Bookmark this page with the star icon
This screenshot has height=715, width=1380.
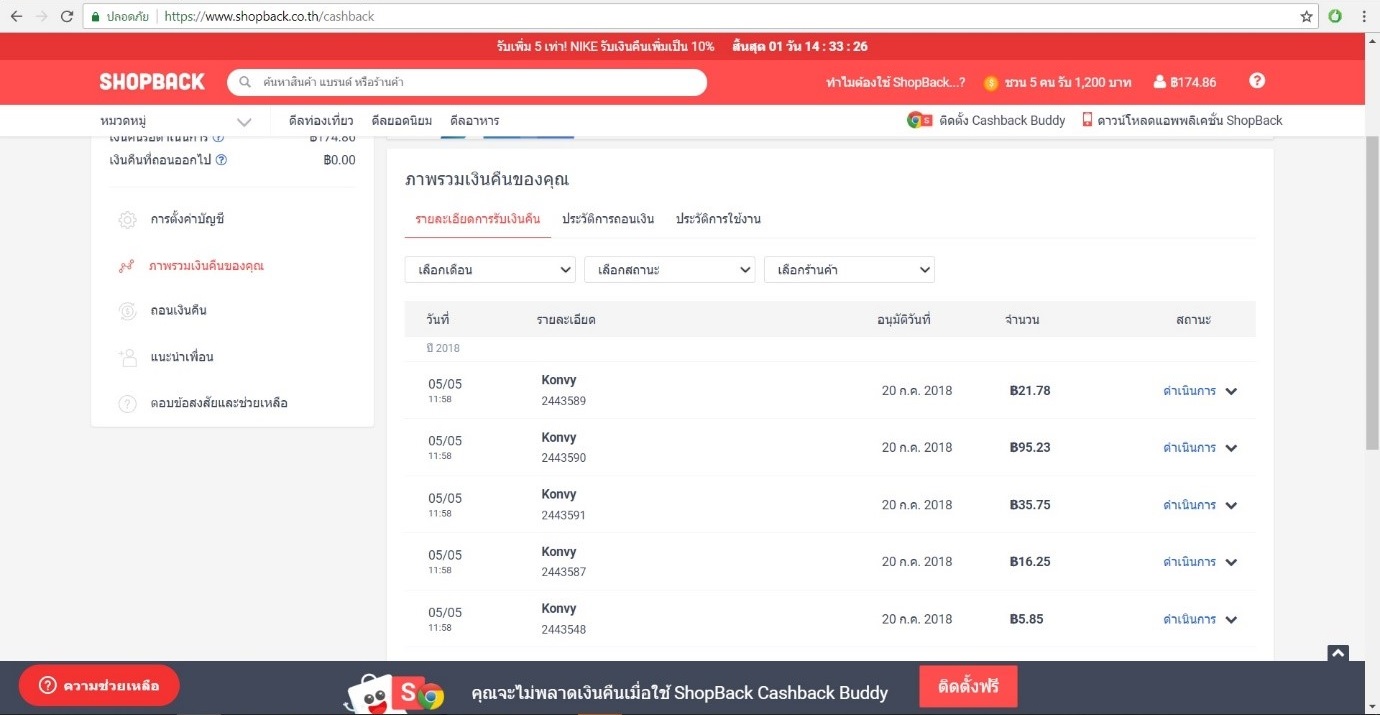1306,16
